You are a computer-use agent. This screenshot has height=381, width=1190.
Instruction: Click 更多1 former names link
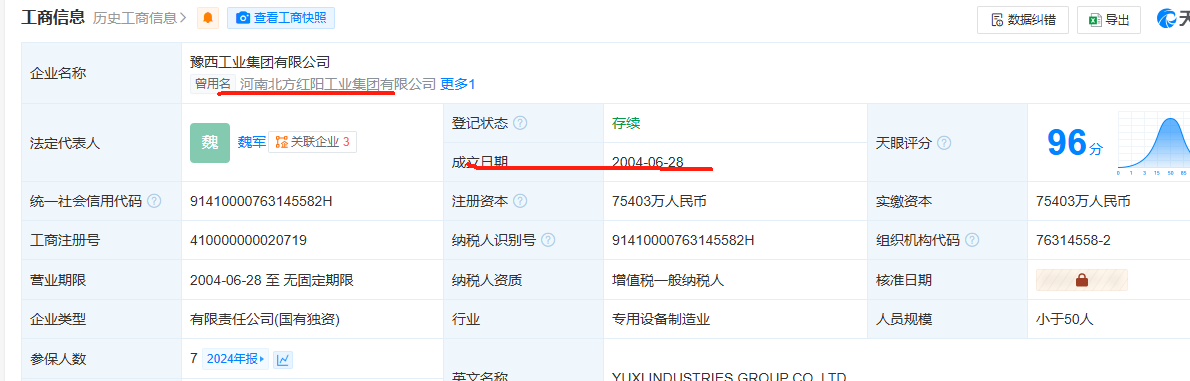point(458,84)
